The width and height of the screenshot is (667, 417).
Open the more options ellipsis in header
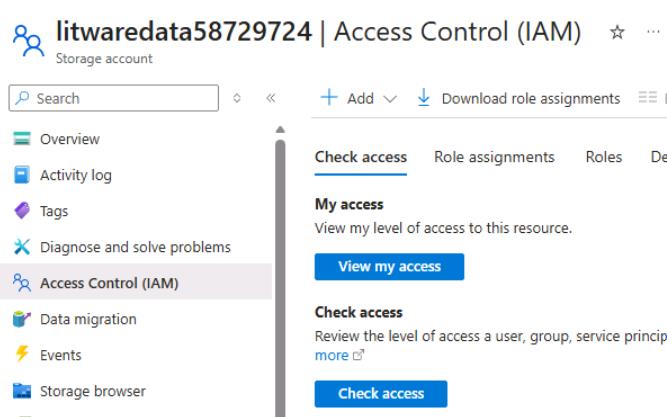(653, 32)
